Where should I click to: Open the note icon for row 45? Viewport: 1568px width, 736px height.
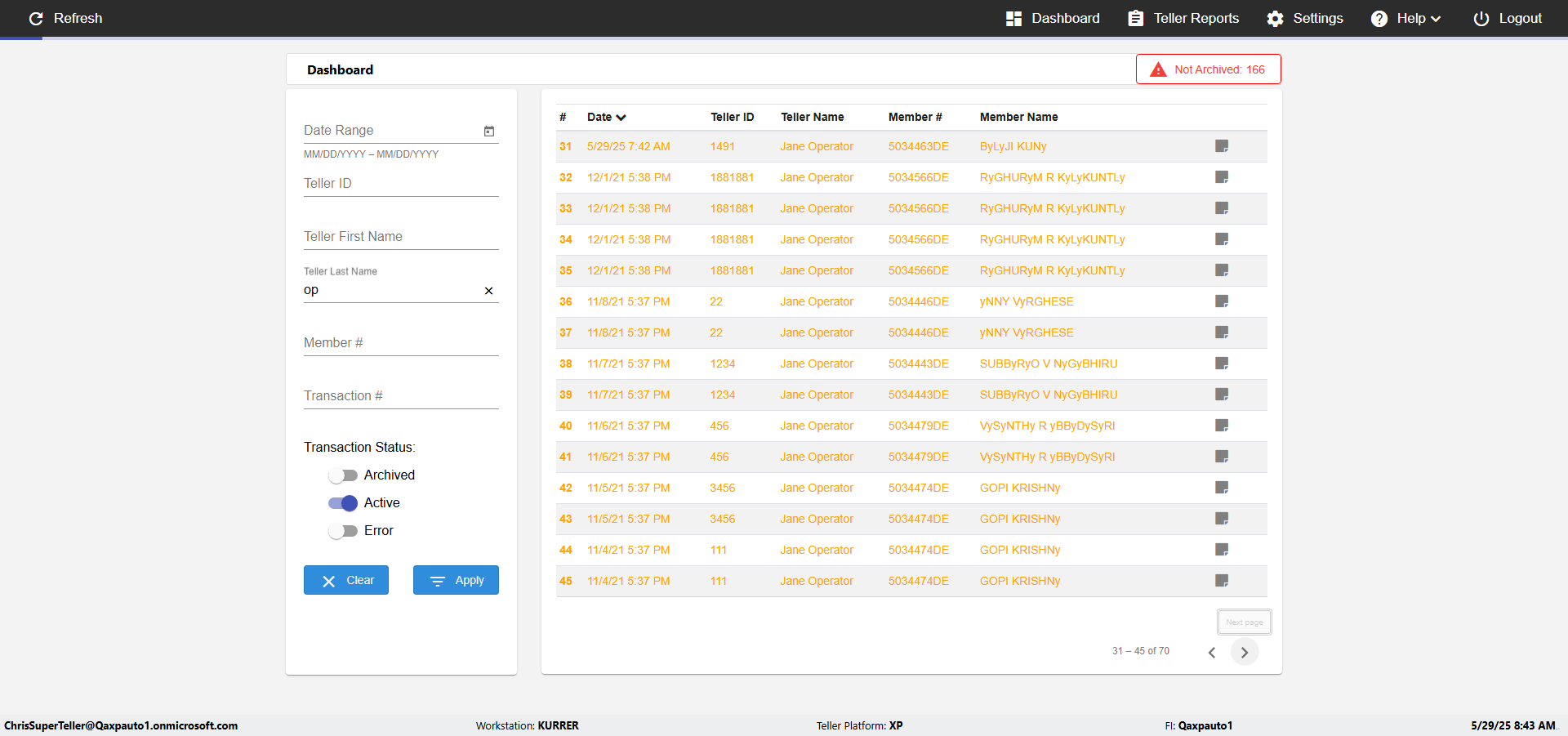click(1222, 581)
